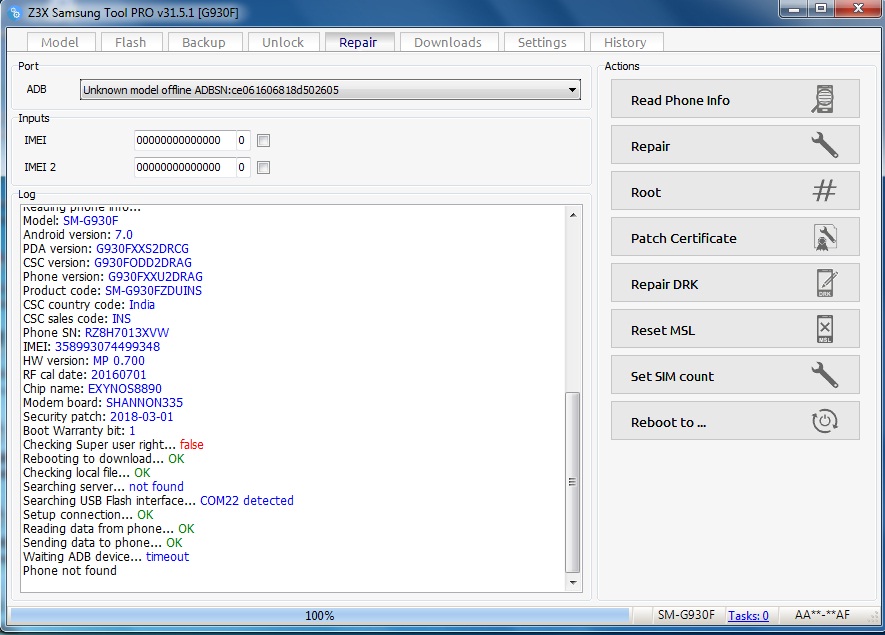
Task: Click the Reset MSL phone icon
Action: coord(825,329)
